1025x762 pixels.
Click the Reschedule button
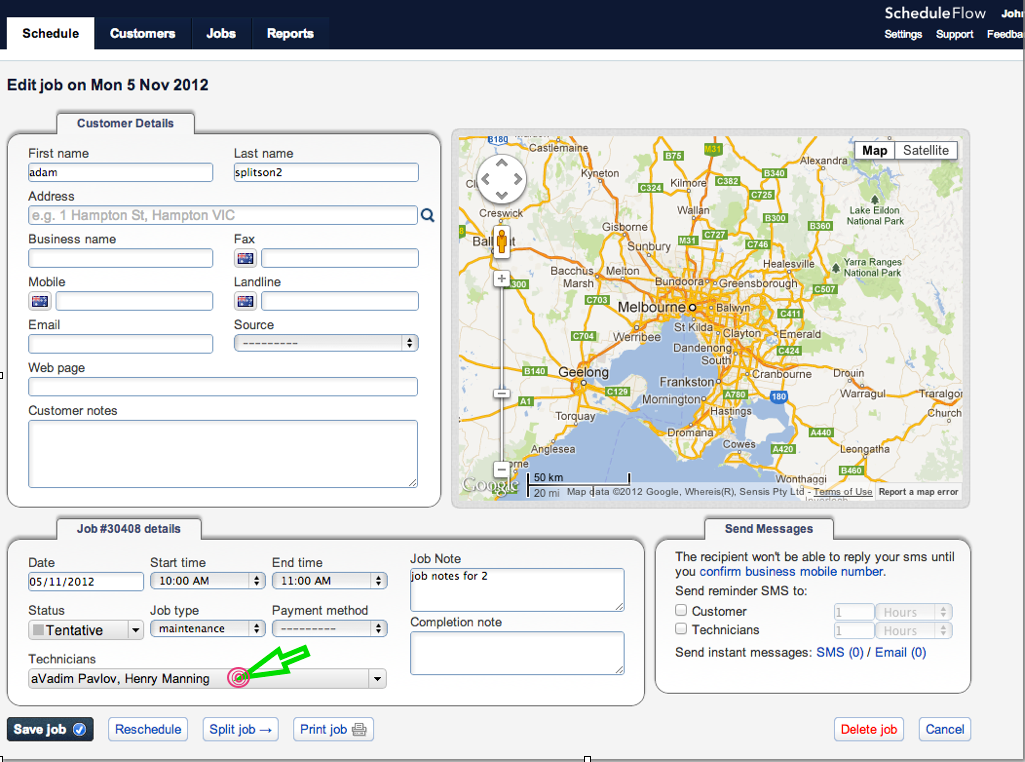[x=148, y=729]
